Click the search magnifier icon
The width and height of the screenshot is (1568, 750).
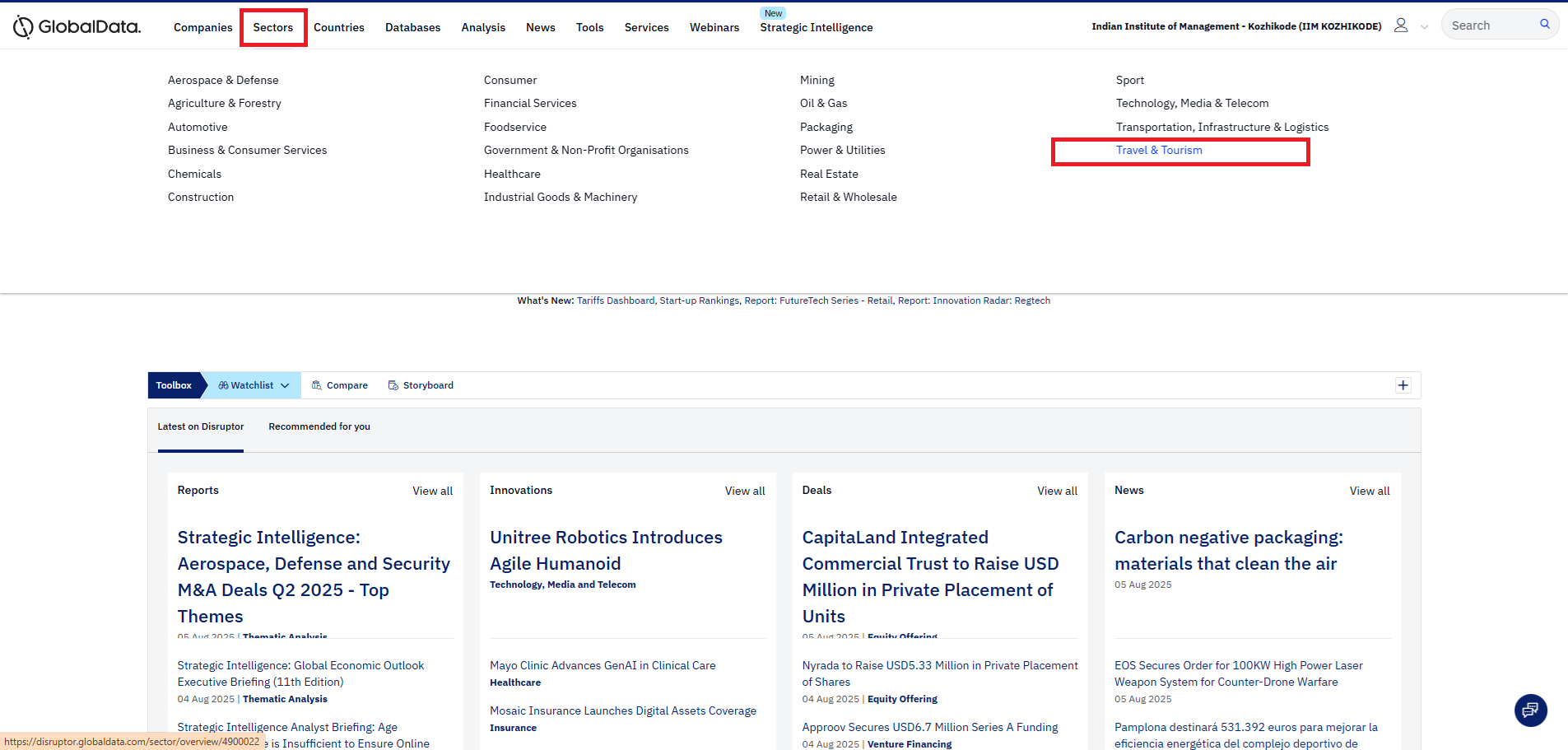[x=1544, y=25]
